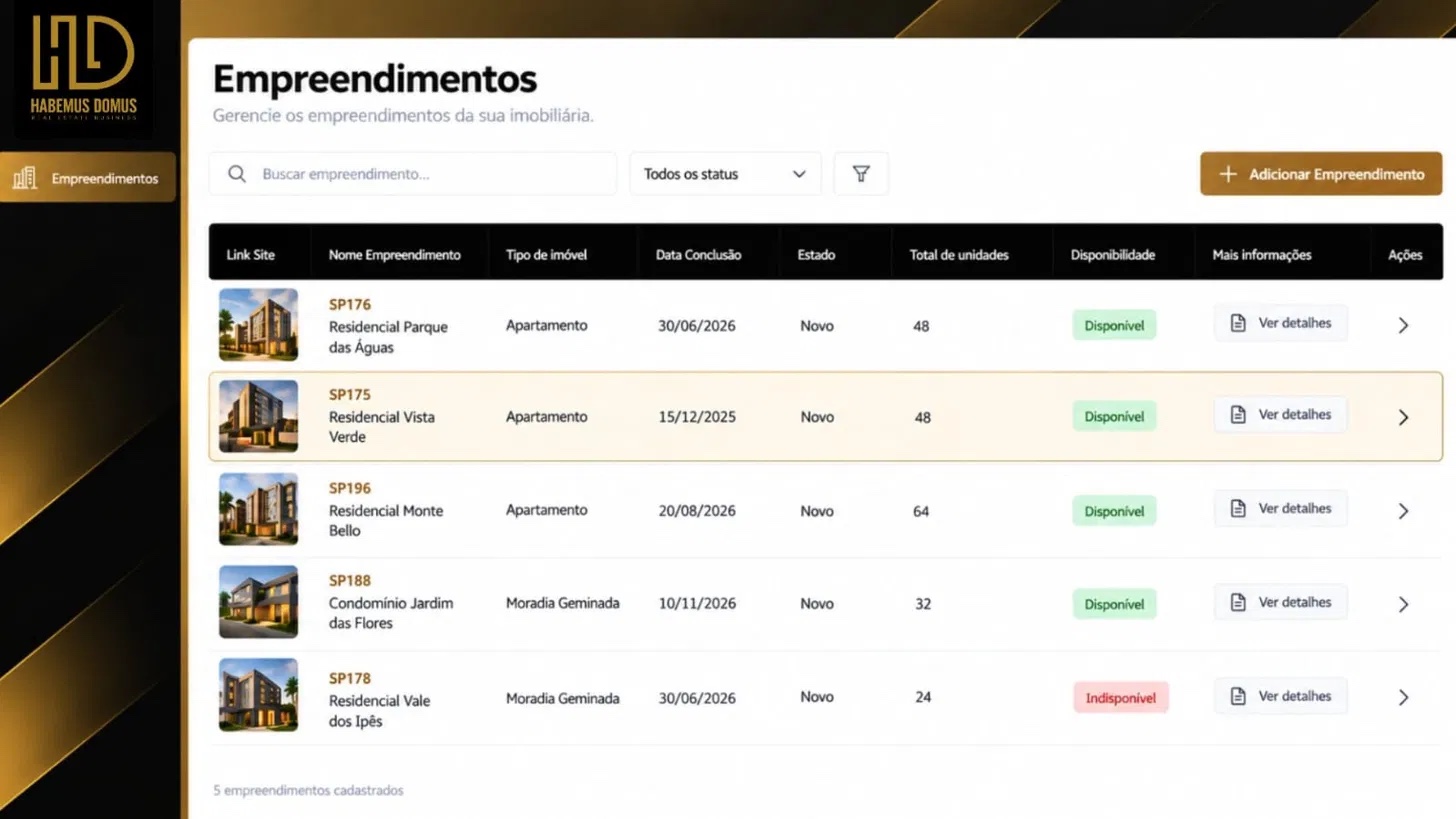Viewport: 1456px width, 819px height.
Task: Open the funnel filter button
Action: click(x=861, y=174)
